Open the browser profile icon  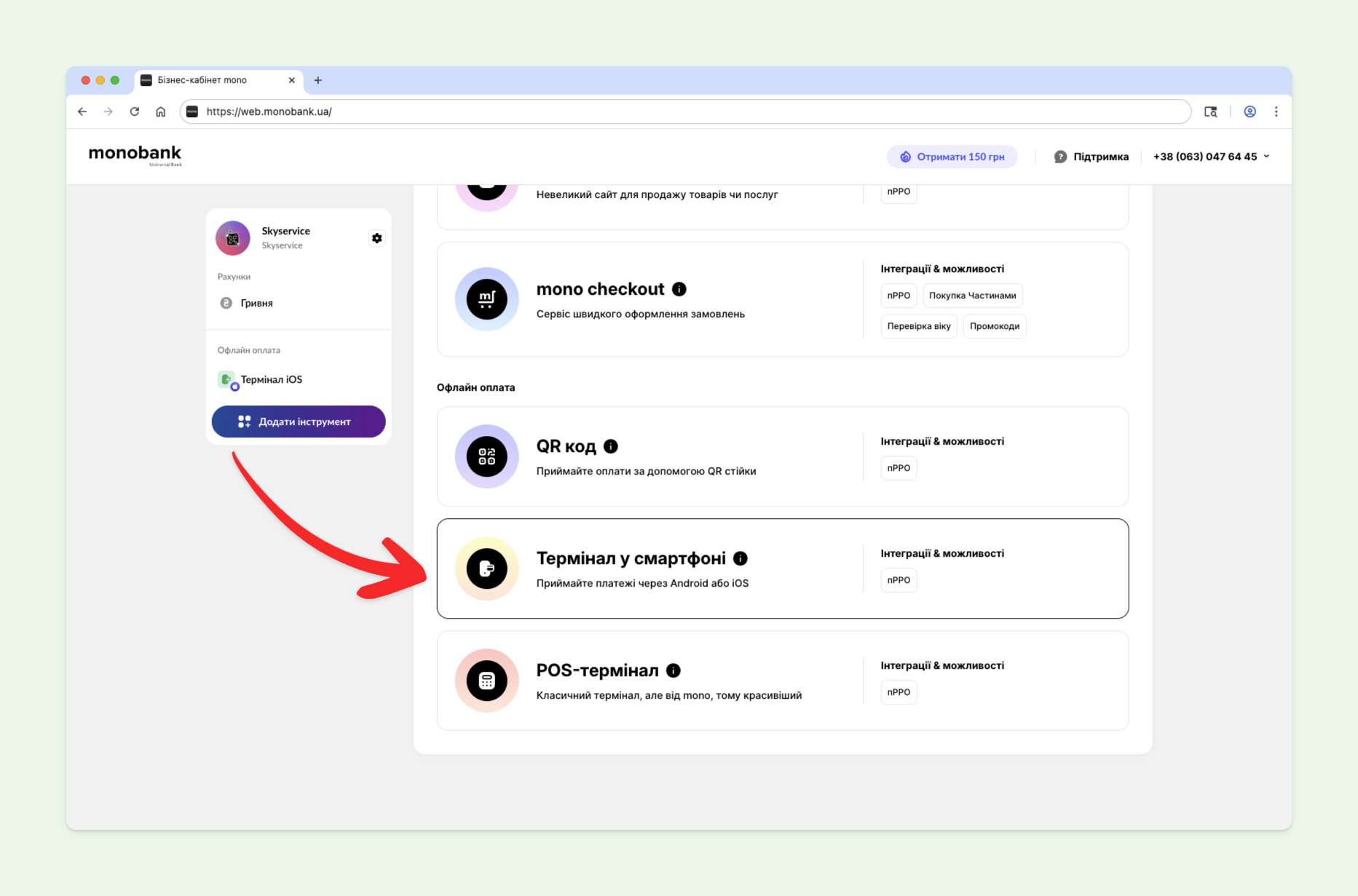(x=1250, y=111)
